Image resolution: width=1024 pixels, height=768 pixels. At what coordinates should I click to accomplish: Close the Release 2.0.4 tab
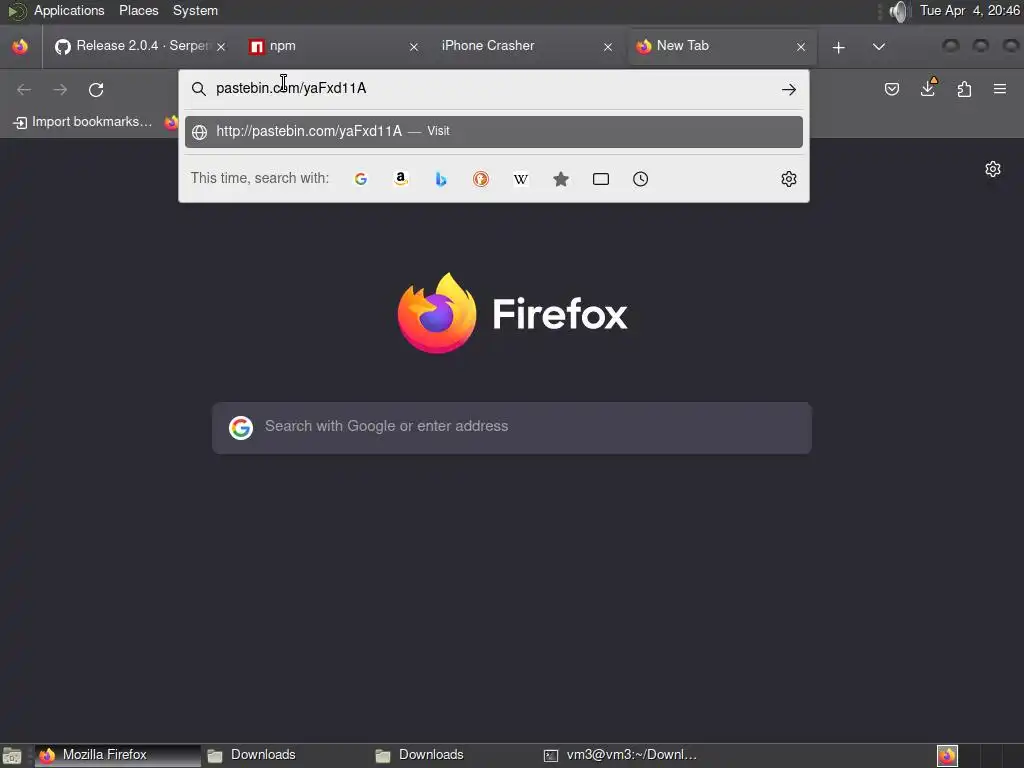221,47
